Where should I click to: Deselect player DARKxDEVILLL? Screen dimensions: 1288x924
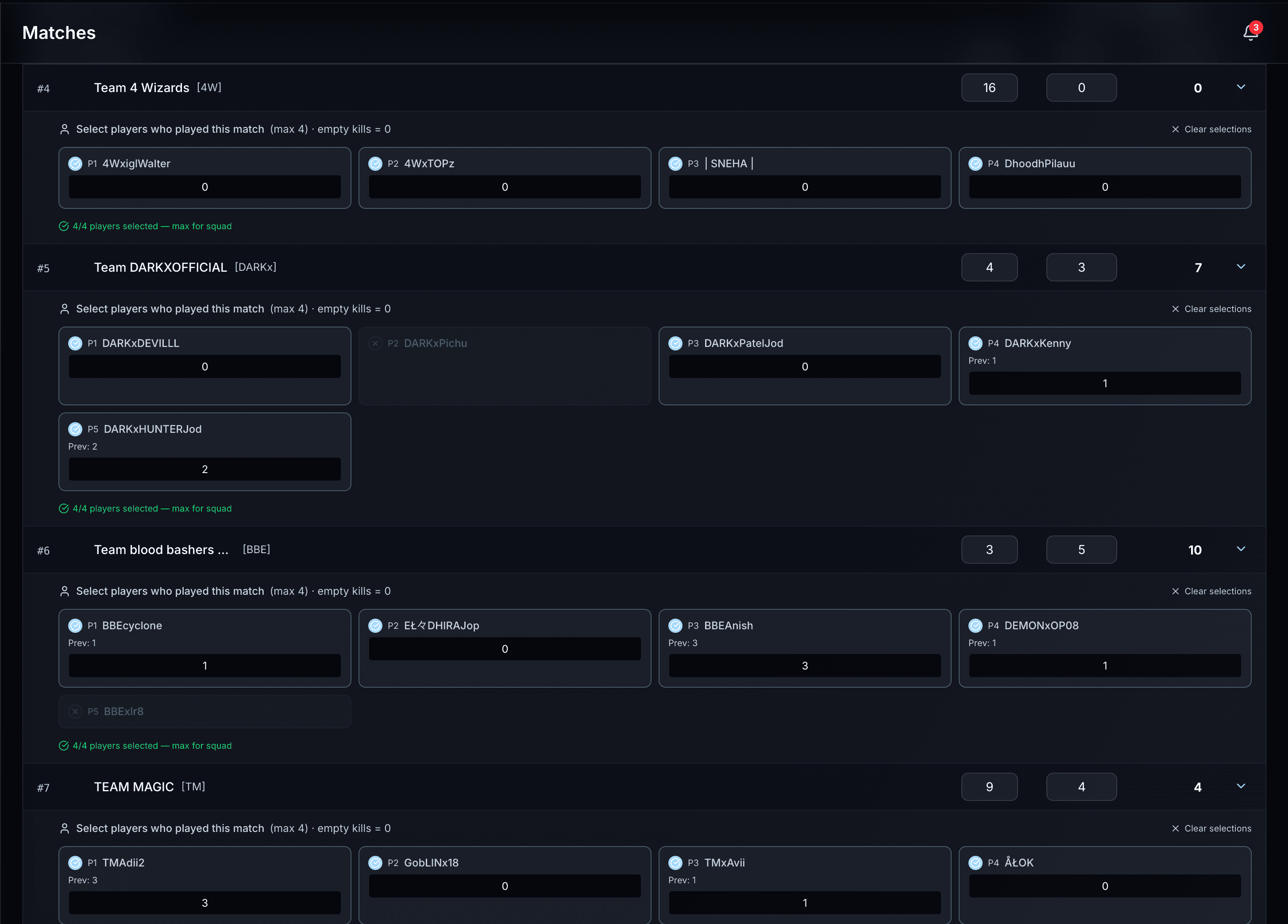tap(75, 343)
